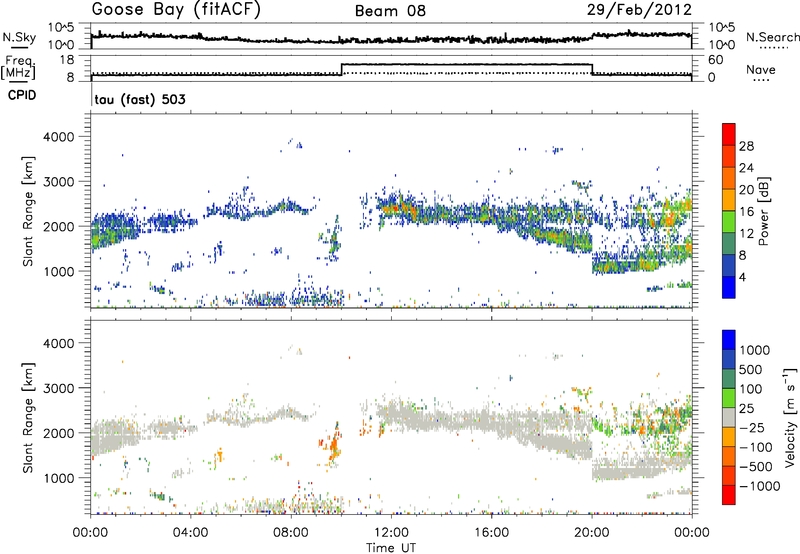Click the "Time UT" axis title
Image resolution: width=800 pixels, height=554 pixels.
[x=391, y=548]
